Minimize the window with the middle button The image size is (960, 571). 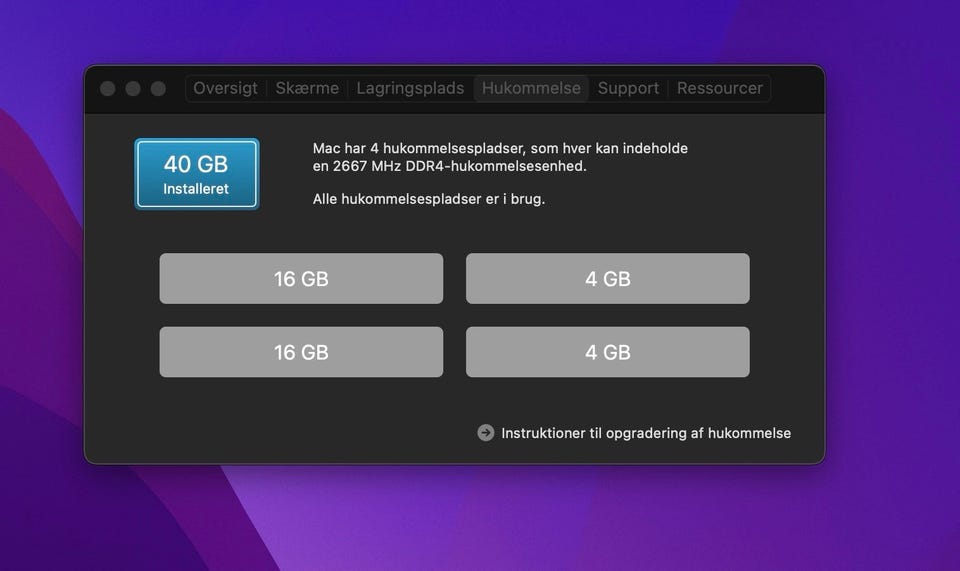pyautogui.click(x=133, y=89)
